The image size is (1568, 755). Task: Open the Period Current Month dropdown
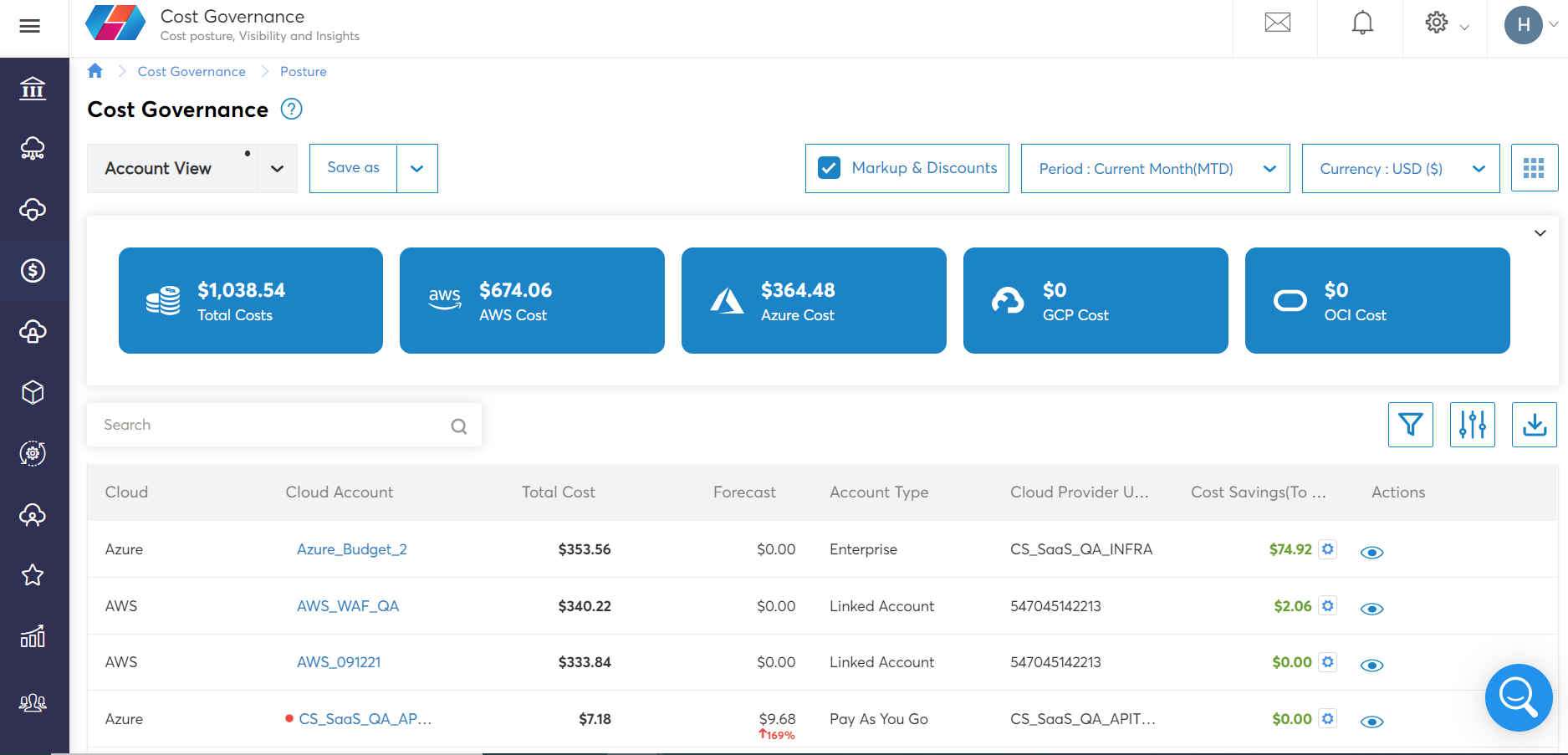click(1154, 168)
